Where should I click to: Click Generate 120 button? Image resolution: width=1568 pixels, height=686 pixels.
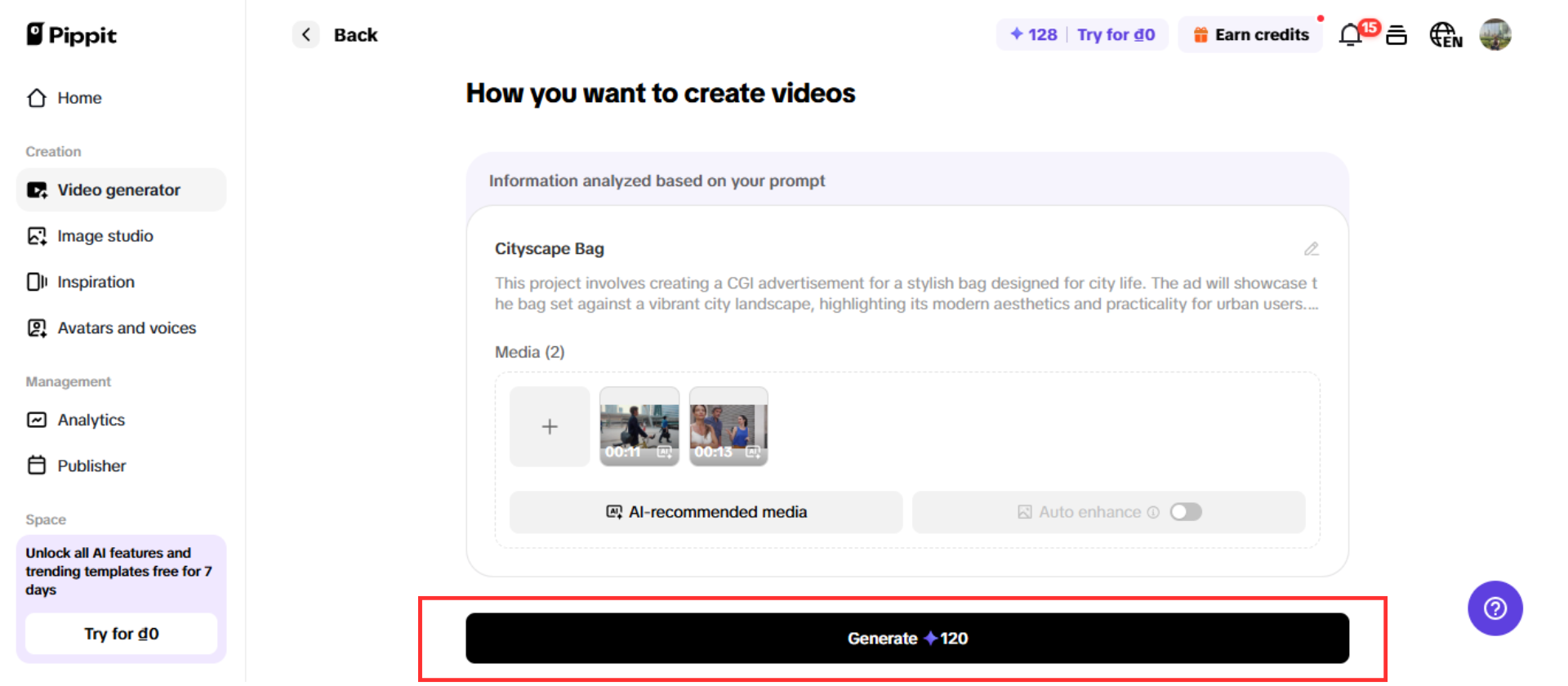[x=907, y=639]
